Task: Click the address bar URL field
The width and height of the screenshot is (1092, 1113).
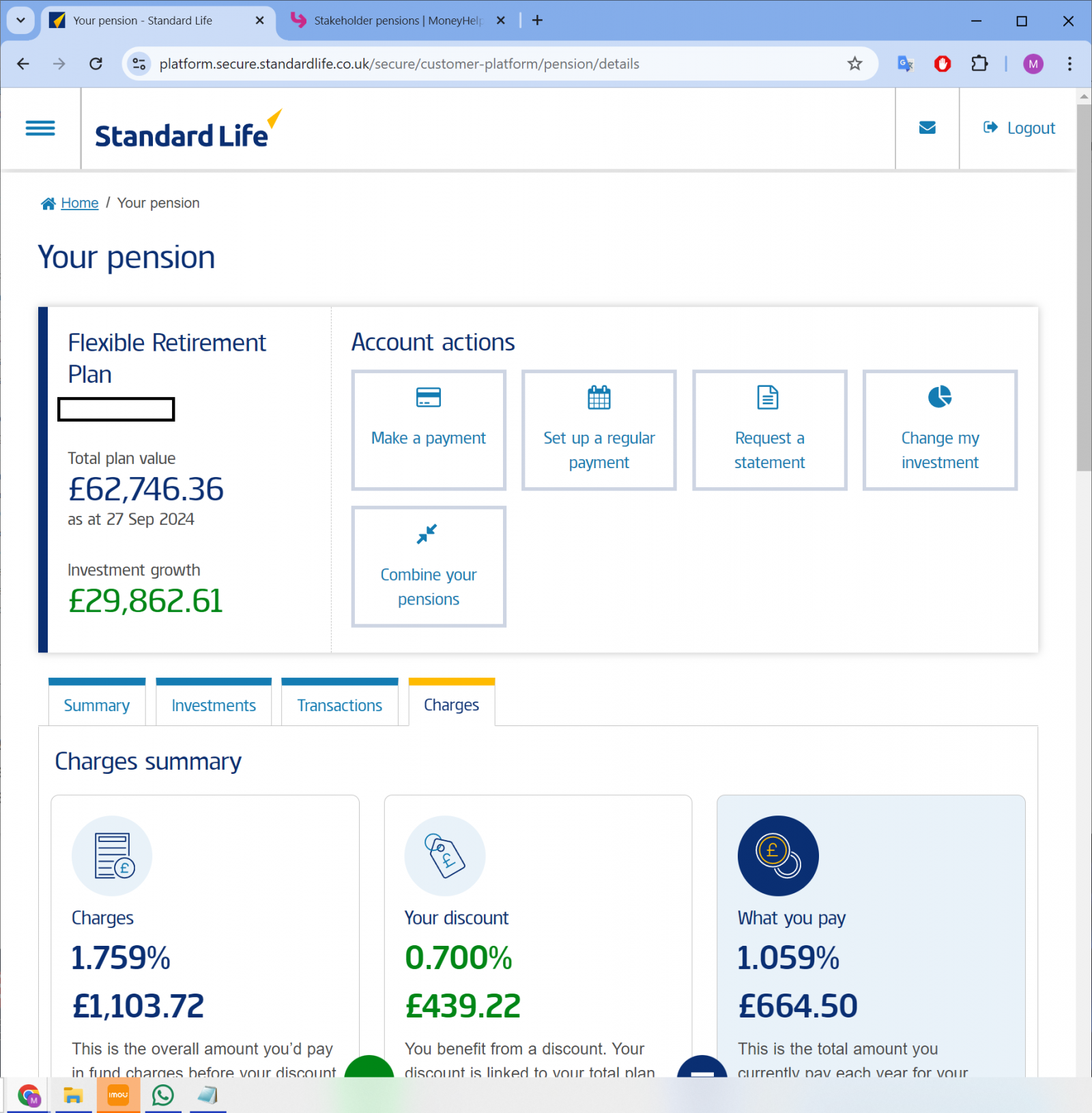Action: click(x=399, y=63)
